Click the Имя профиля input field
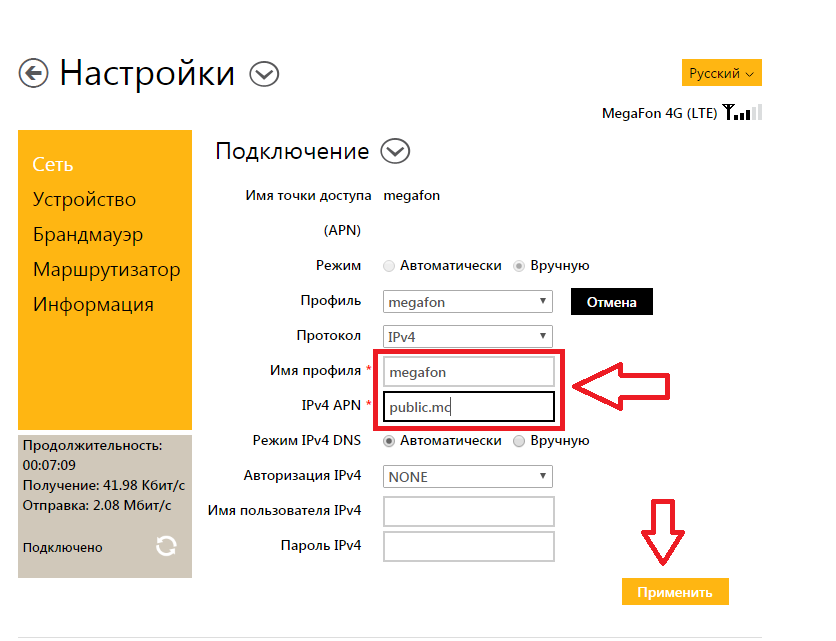This screenshot has height=641, width=836. click(x=469, y=372)
